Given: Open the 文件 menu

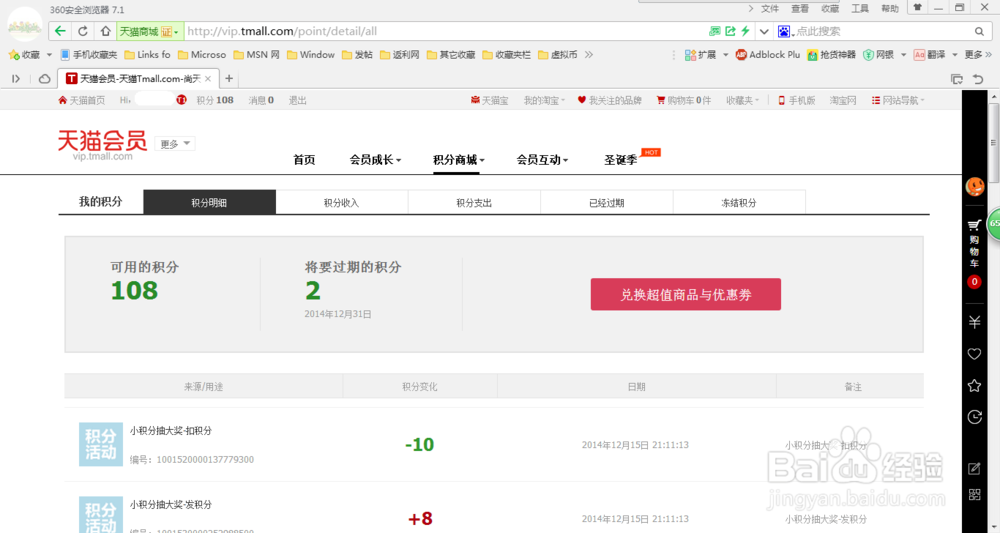Looking at the screenshot, I should [770, 8].
